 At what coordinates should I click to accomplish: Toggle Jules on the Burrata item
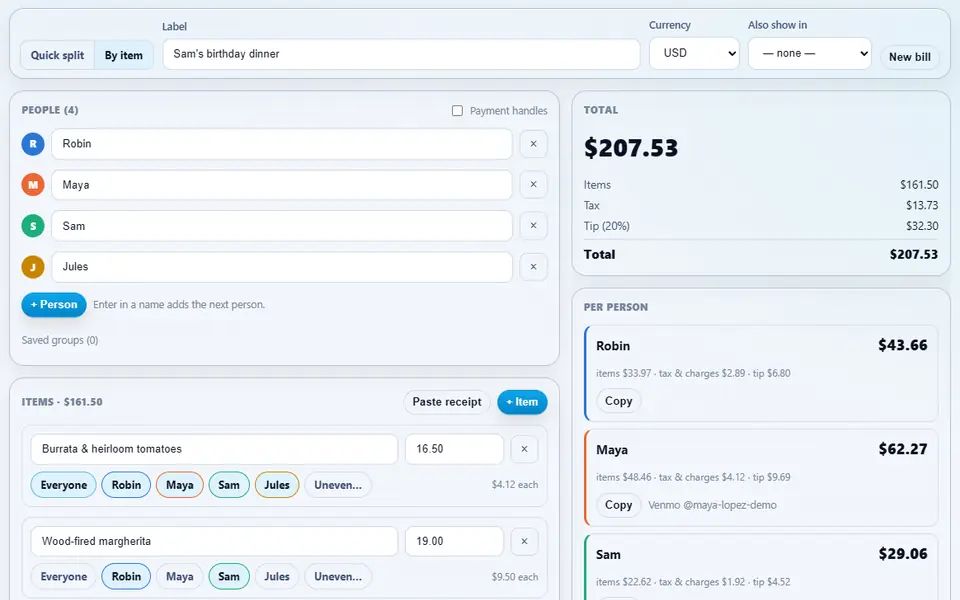point(277,485)
